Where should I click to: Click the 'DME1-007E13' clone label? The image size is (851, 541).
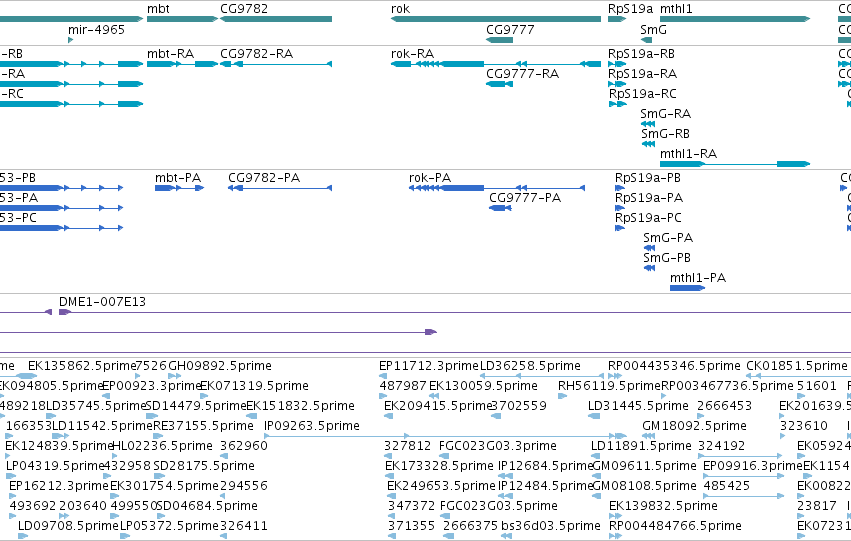[103, 302]
